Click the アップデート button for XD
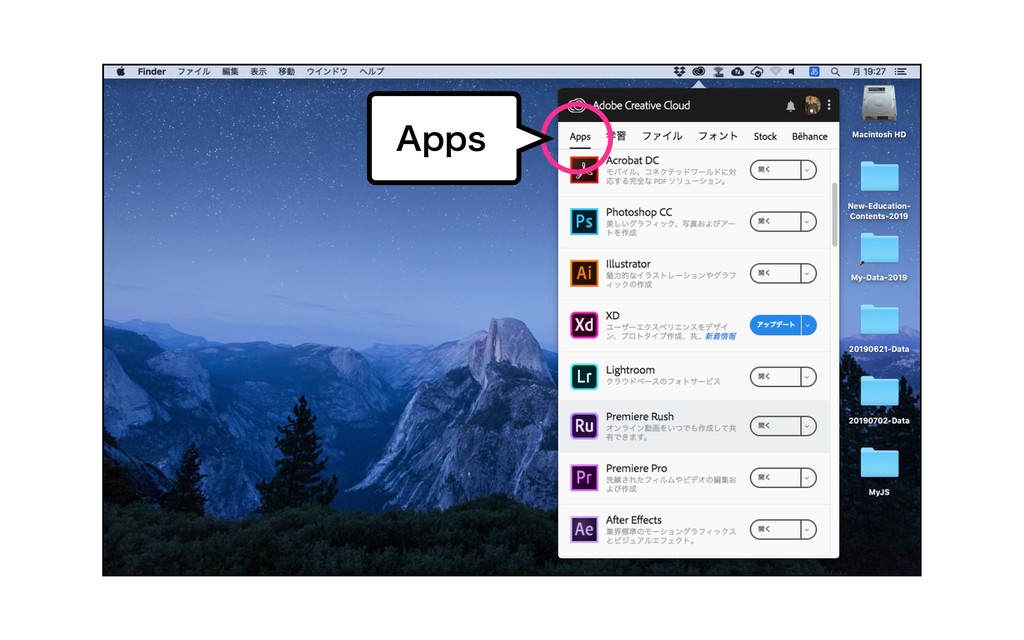 pos(775,325)
